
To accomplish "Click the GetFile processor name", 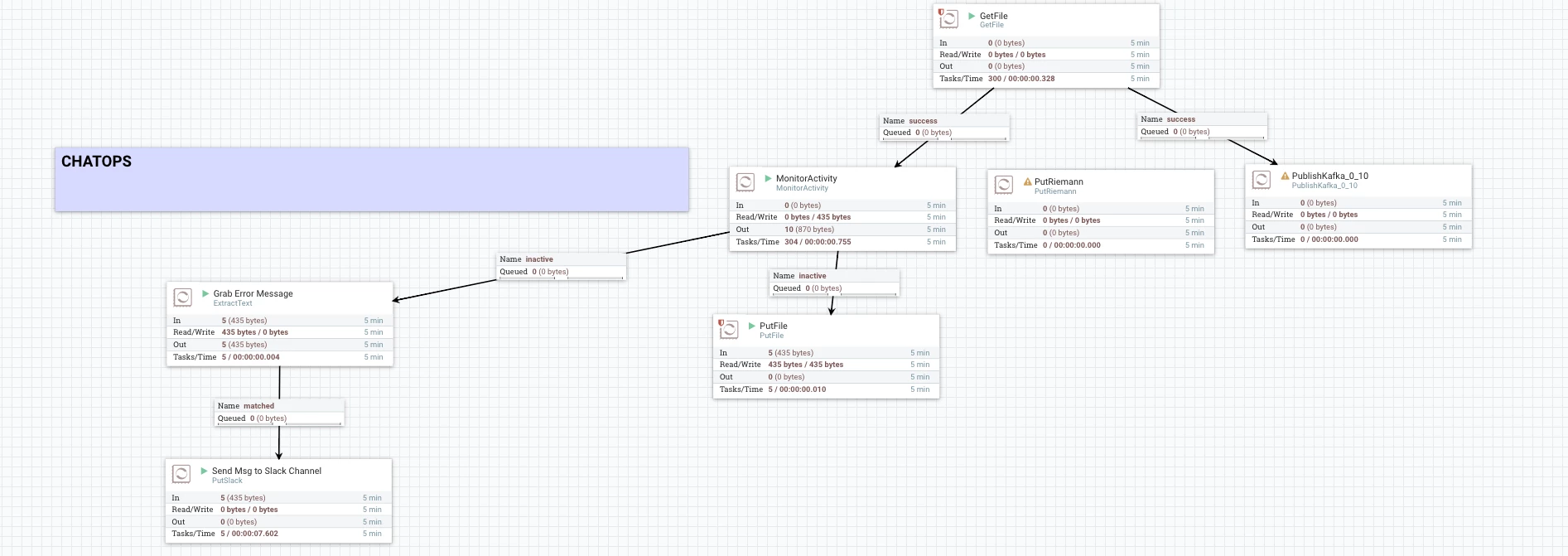I will (993, 16).
